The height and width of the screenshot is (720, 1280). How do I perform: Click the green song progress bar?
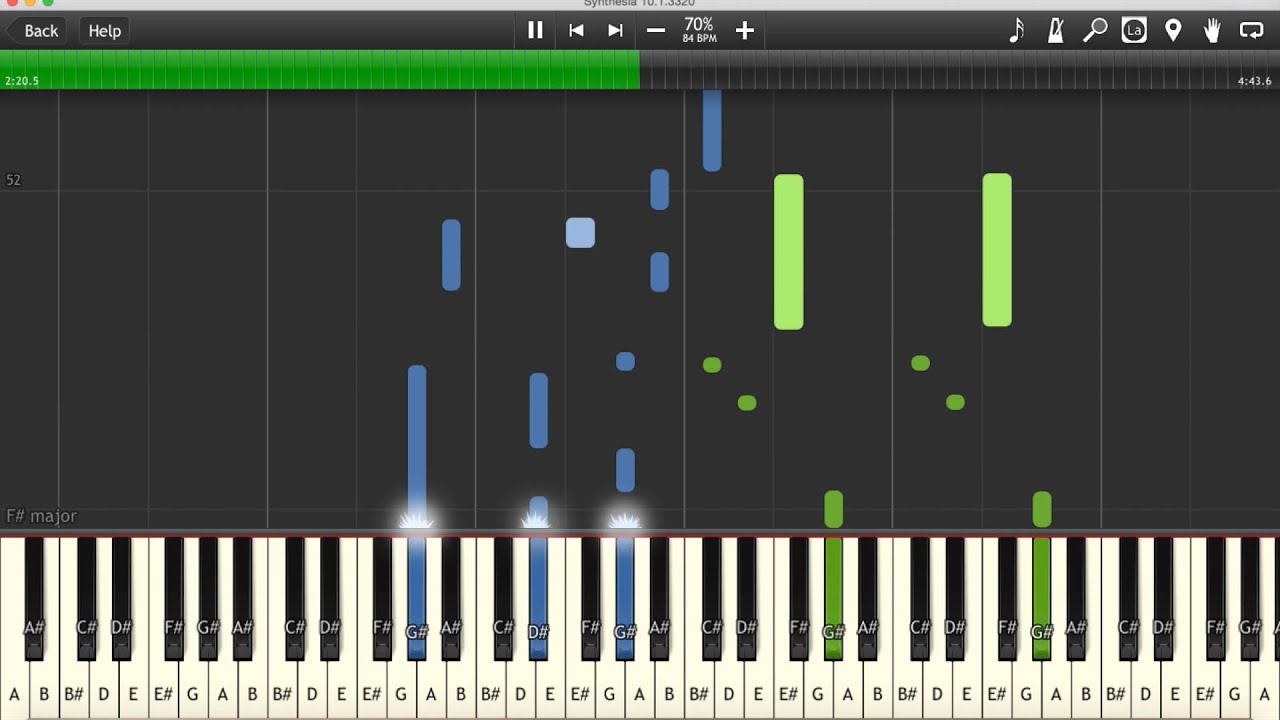coord(320,70)
